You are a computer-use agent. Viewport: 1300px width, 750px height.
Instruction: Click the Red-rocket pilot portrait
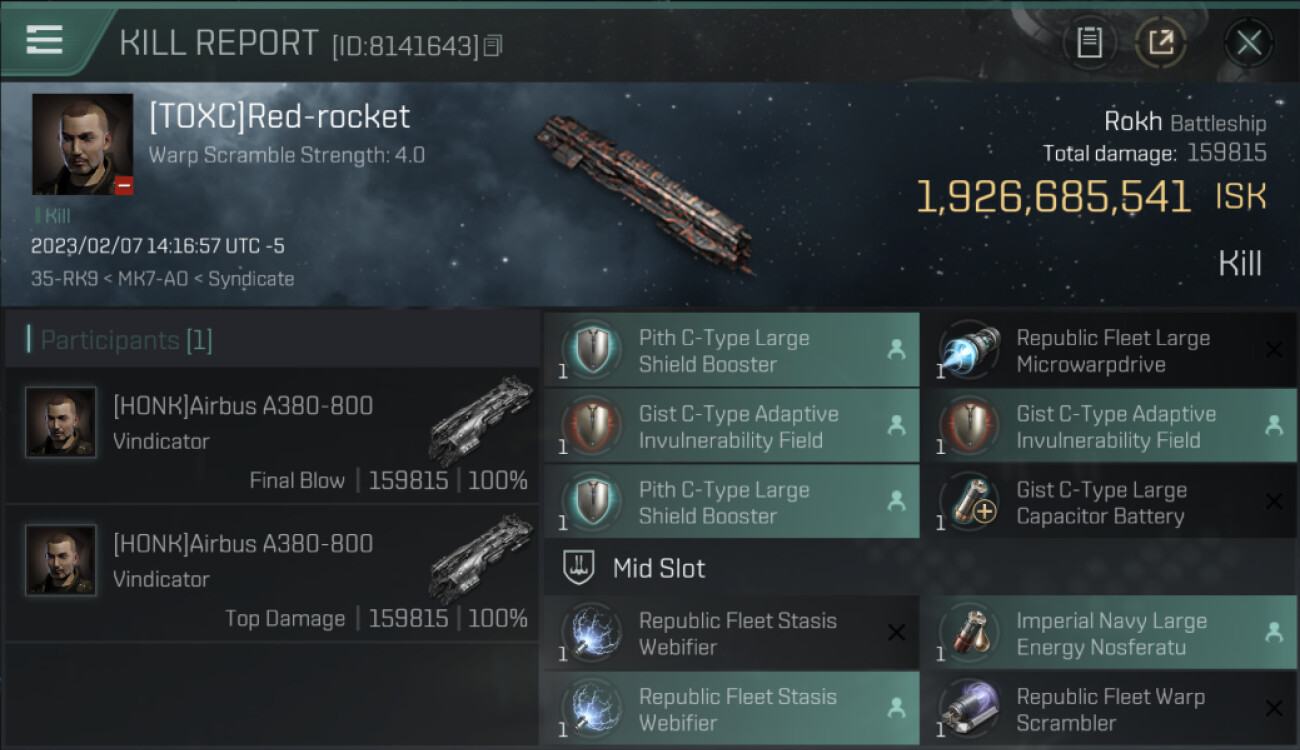tap(82, 144)
